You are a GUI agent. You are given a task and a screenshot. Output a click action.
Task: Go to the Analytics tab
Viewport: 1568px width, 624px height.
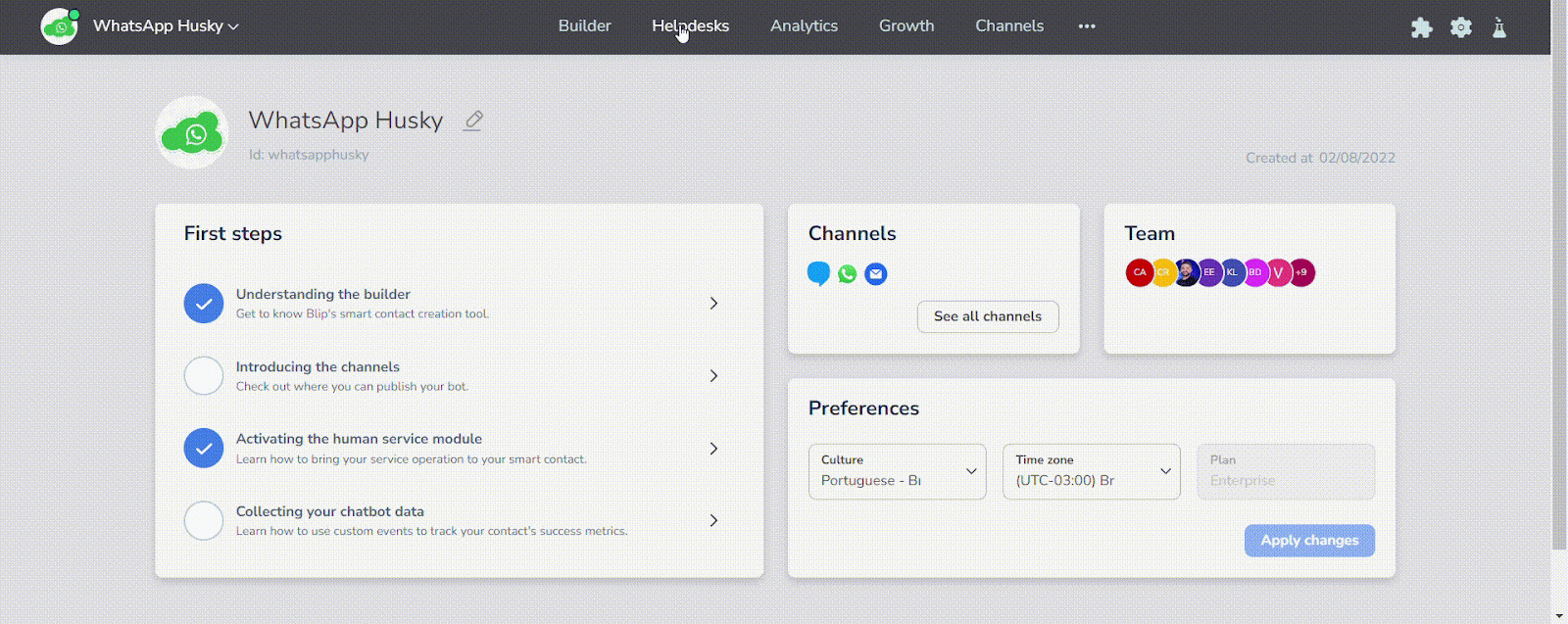tap(805, 26)
